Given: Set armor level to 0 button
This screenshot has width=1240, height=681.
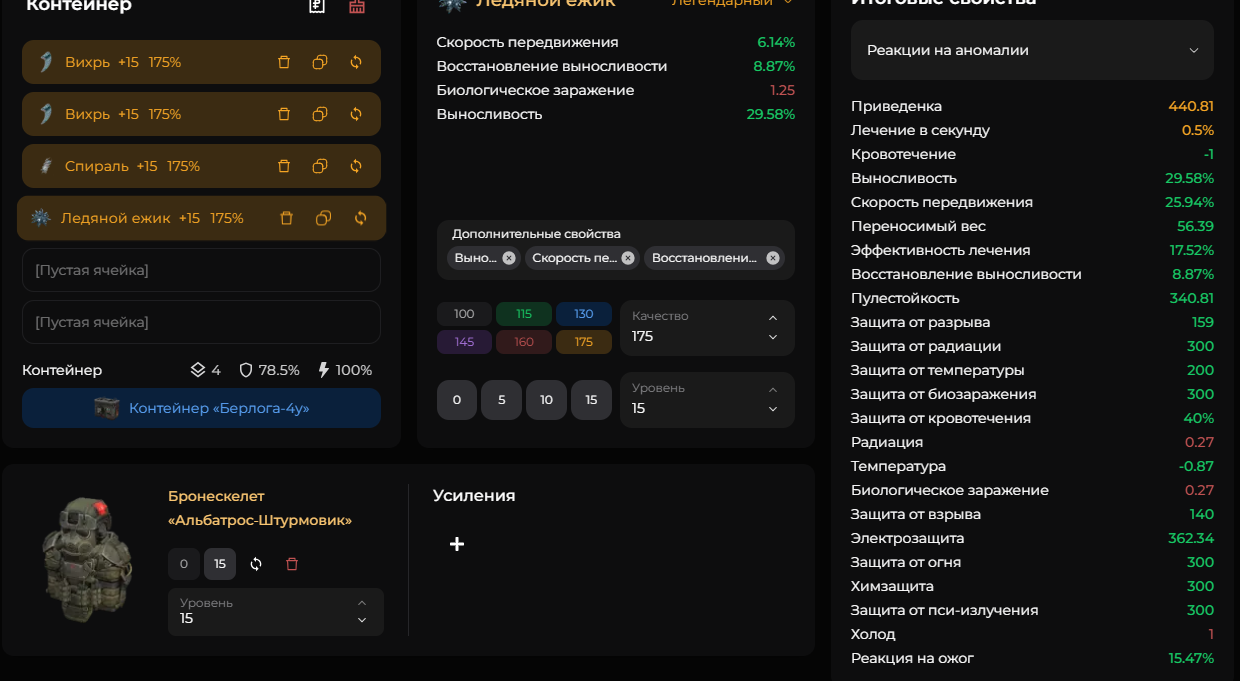Looking at the screenshot, I should tap(183, 564).
